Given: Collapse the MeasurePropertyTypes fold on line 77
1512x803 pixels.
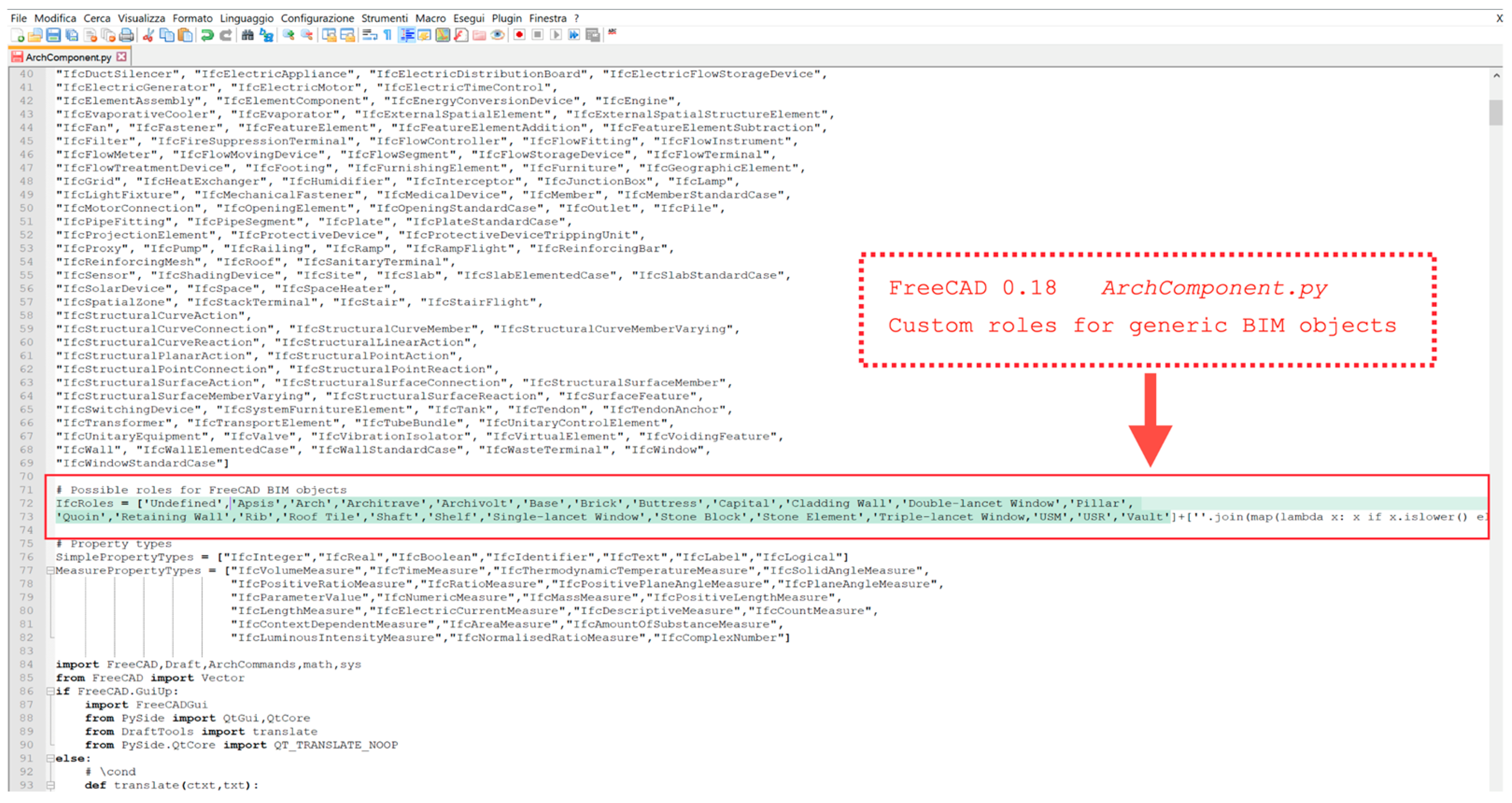Looking at the screenshot, I should pos(50,571).
